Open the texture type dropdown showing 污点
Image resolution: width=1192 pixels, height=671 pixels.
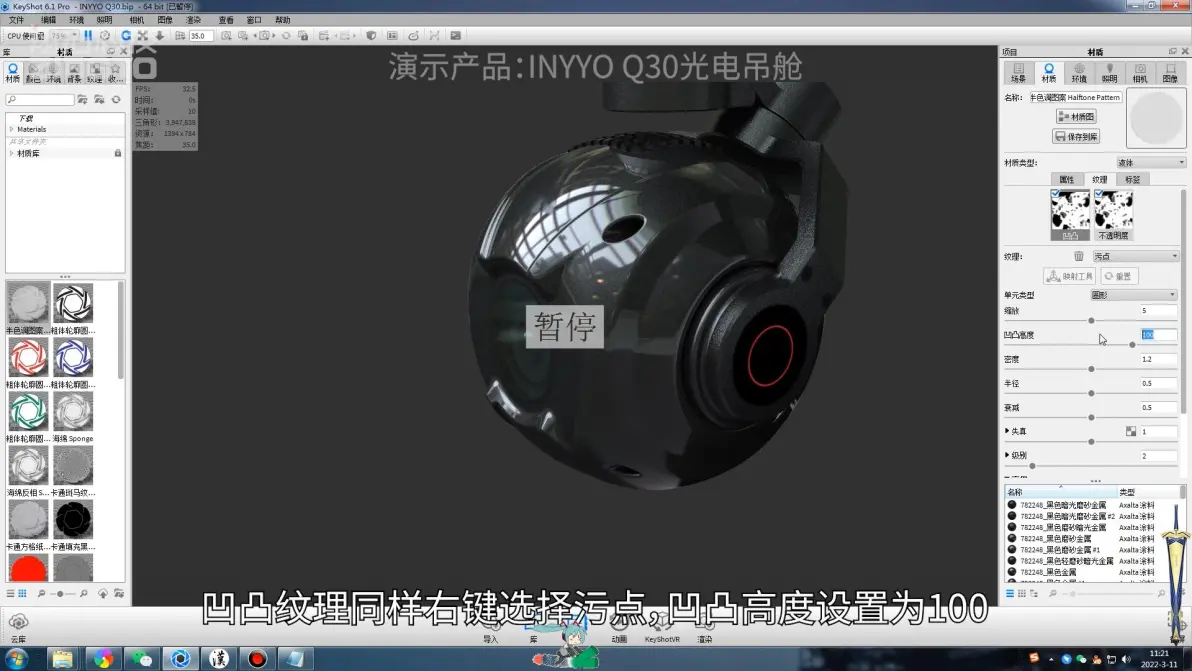[1136, 256]
